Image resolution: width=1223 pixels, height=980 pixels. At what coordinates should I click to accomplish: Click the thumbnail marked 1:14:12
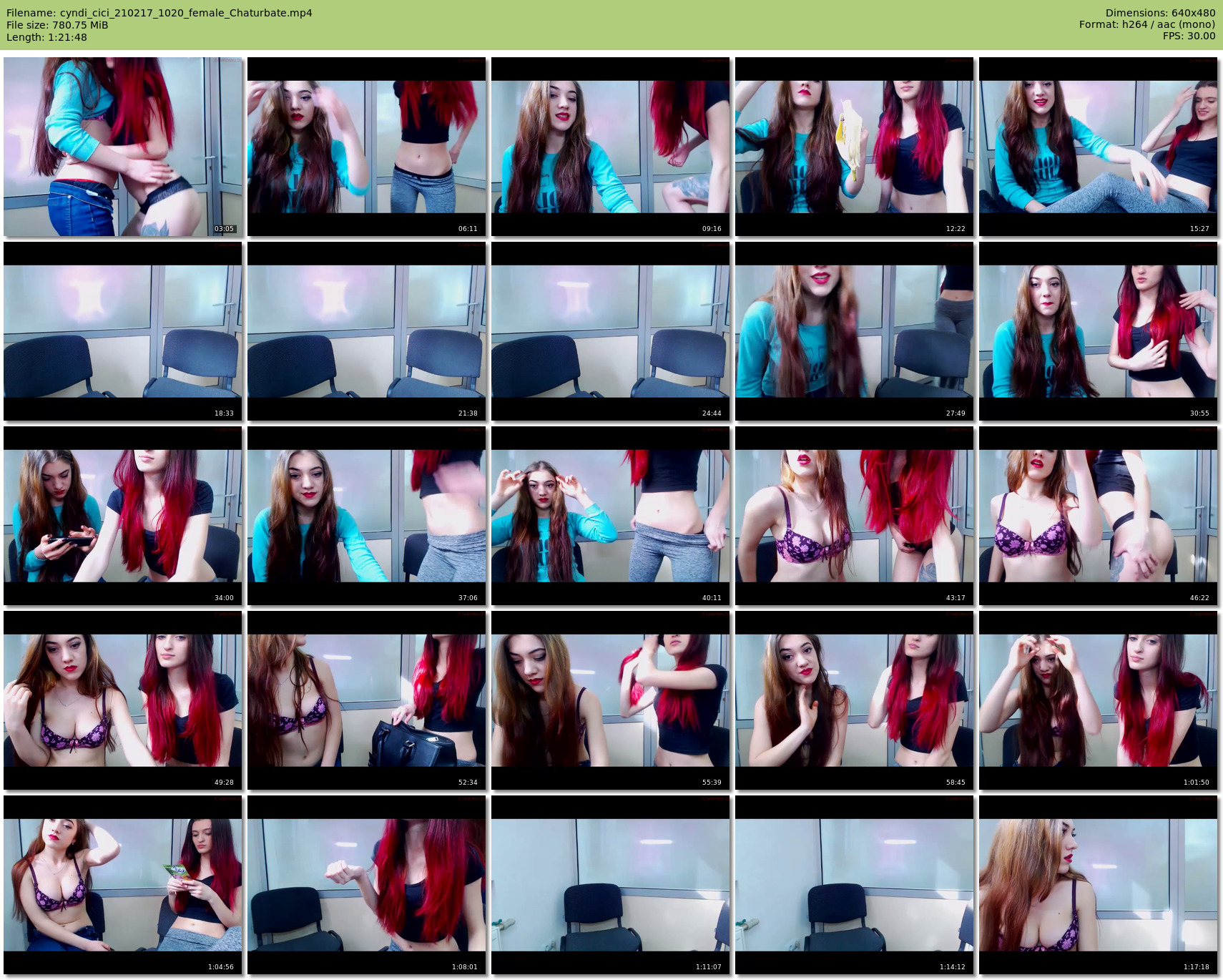point(855,885)
